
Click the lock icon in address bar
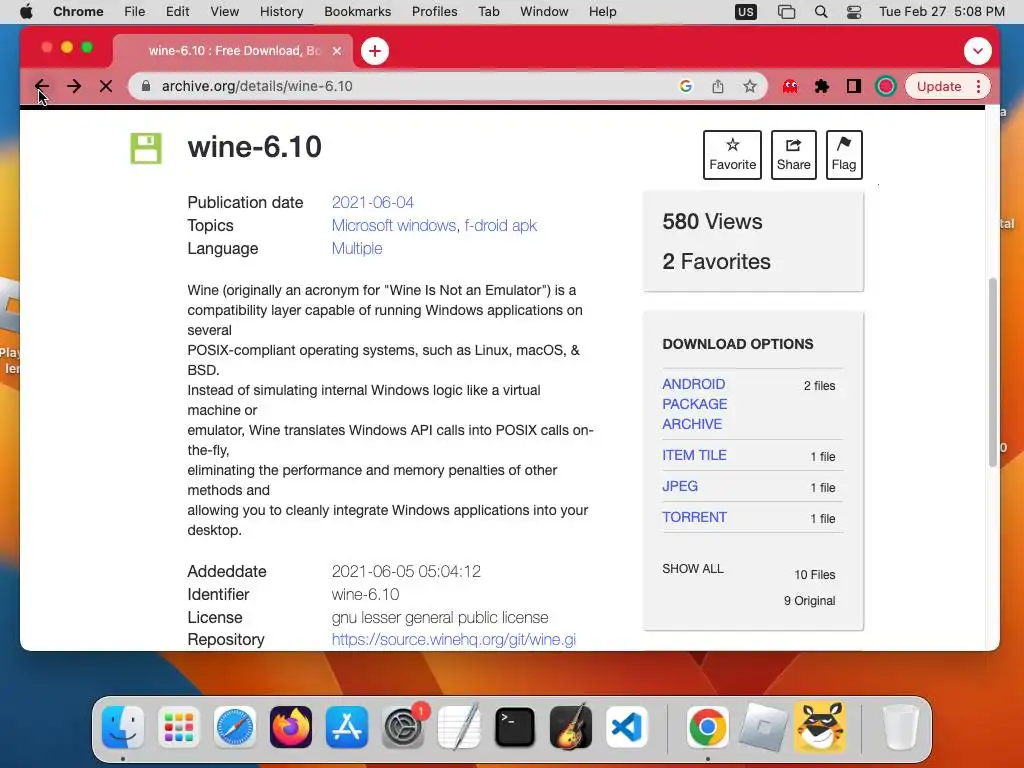[x=146, y=86]
